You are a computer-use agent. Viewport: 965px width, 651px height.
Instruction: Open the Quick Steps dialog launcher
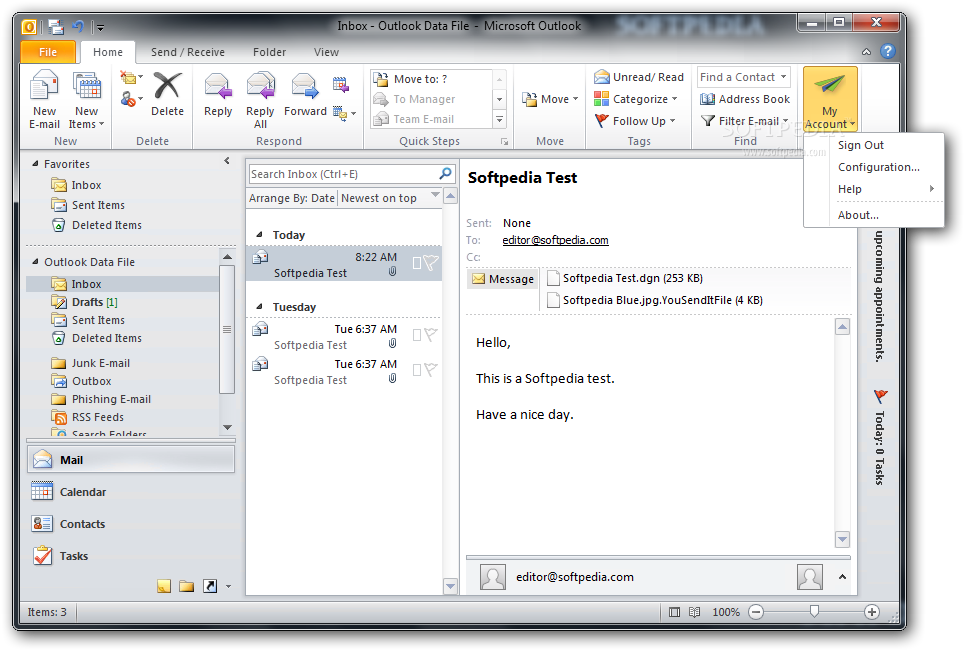pos(505,142)
